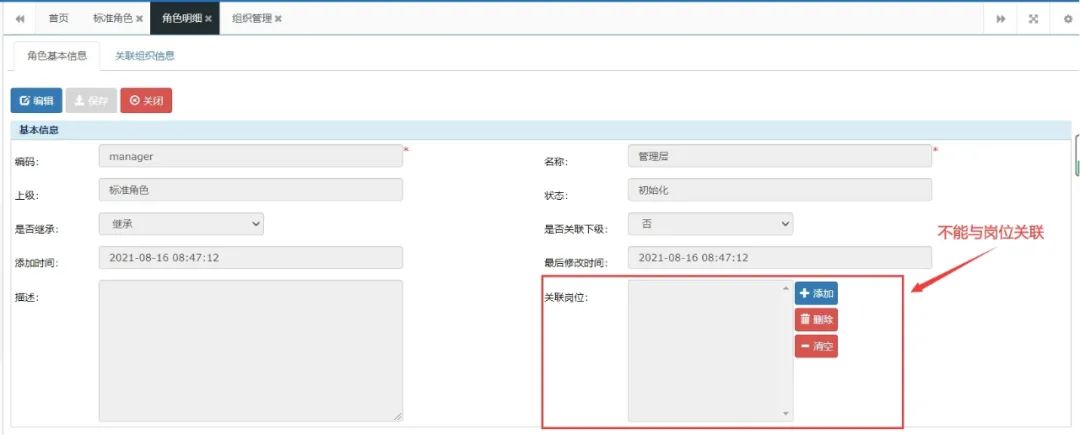This screenshot has width=1080, height=435.
Task: Click the 描述 textarea resize handle
Action: pyautogui.click(x=398, y=416)
